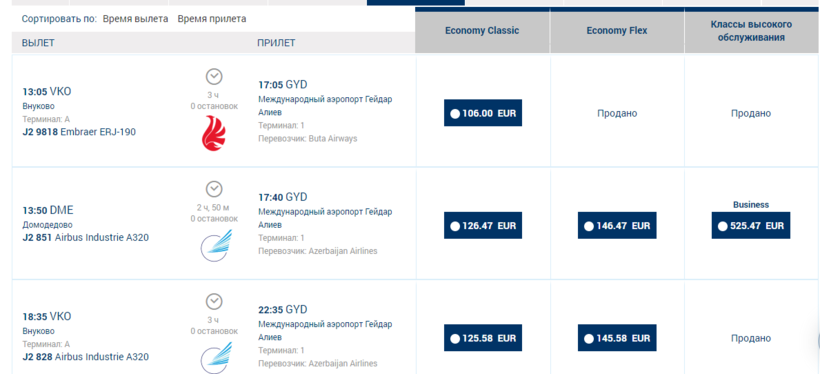
Task: Select the 125.58 EUR Economy Classic fare
Action: tap(483, 338)
